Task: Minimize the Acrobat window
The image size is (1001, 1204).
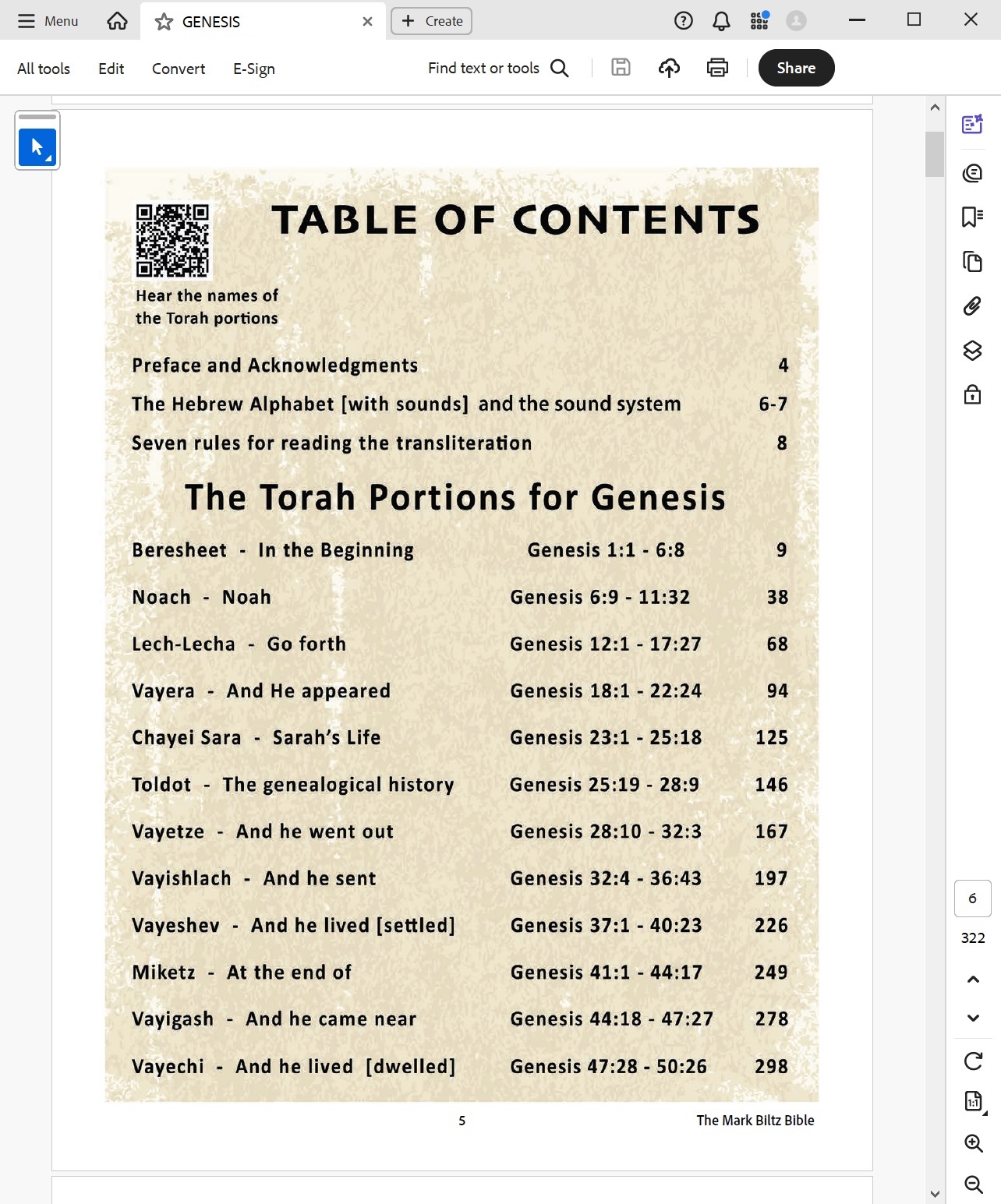Action: tap(858, 20)
